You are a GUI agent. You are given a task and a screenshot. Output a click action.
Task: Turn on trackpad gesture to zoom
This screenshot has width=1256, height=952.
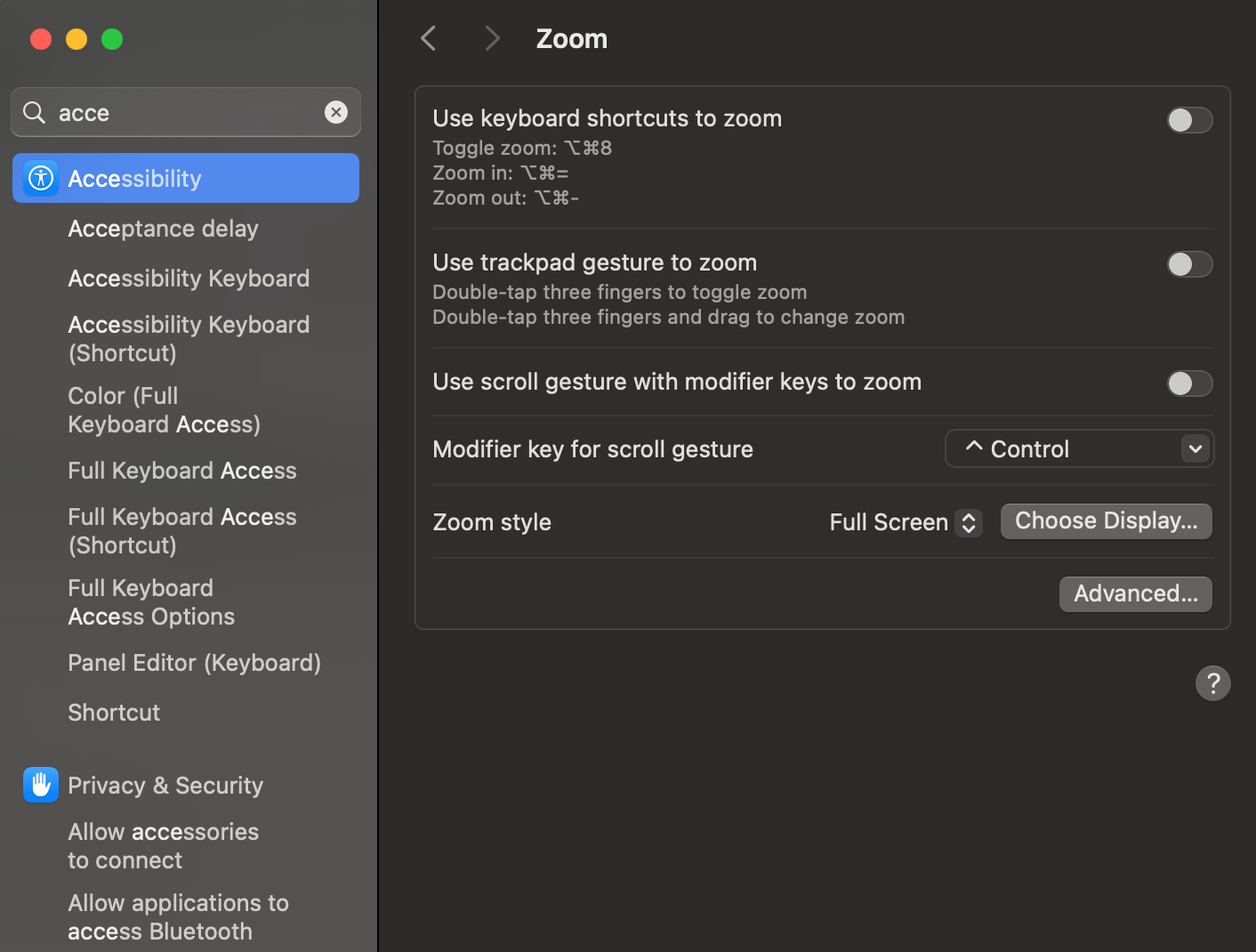pyautogui.click(x=1189, y=264)
